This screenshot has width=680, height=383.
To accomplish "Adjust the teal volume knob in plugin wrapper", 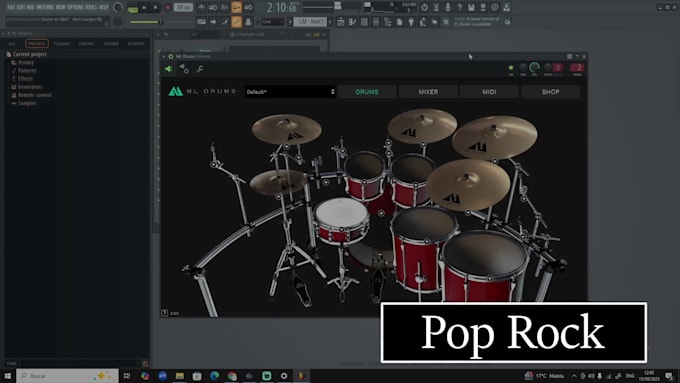I will [x=534, y=67].
